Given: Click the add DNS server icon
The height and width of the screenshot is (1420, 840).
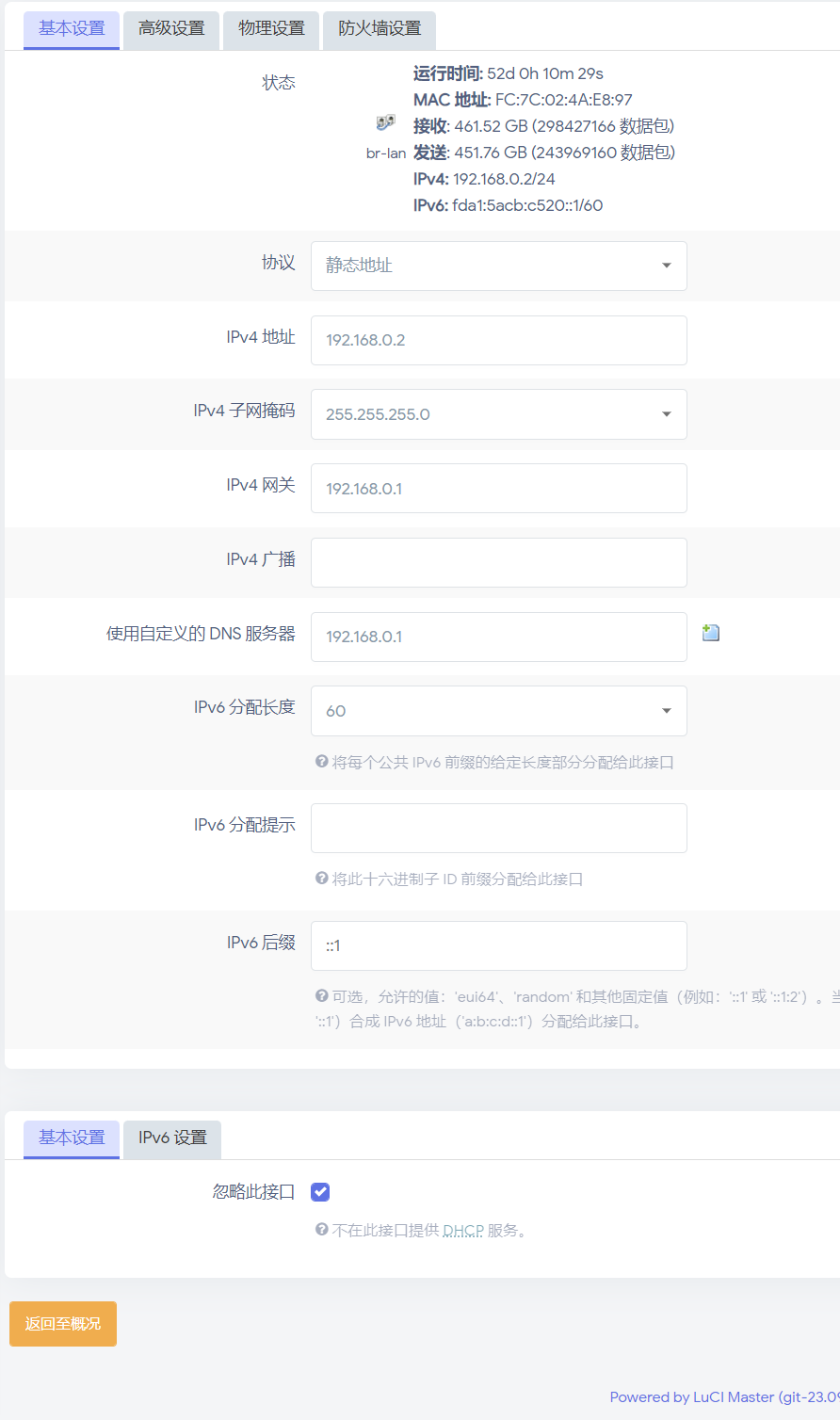Looking at the screenshot, I should pyautogui.click(x=711, y=633).
